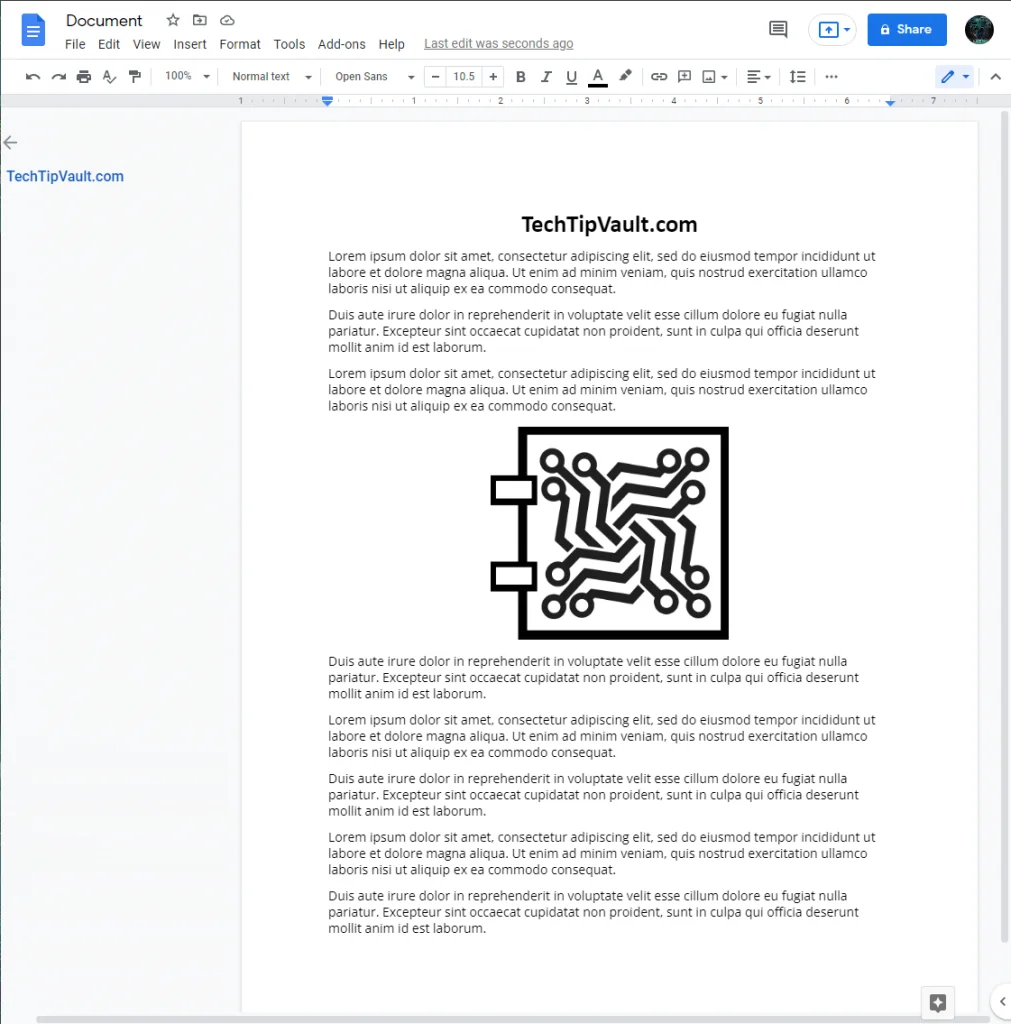
Task: Click the Google Docs home icon
Action: tap(33, 30)
